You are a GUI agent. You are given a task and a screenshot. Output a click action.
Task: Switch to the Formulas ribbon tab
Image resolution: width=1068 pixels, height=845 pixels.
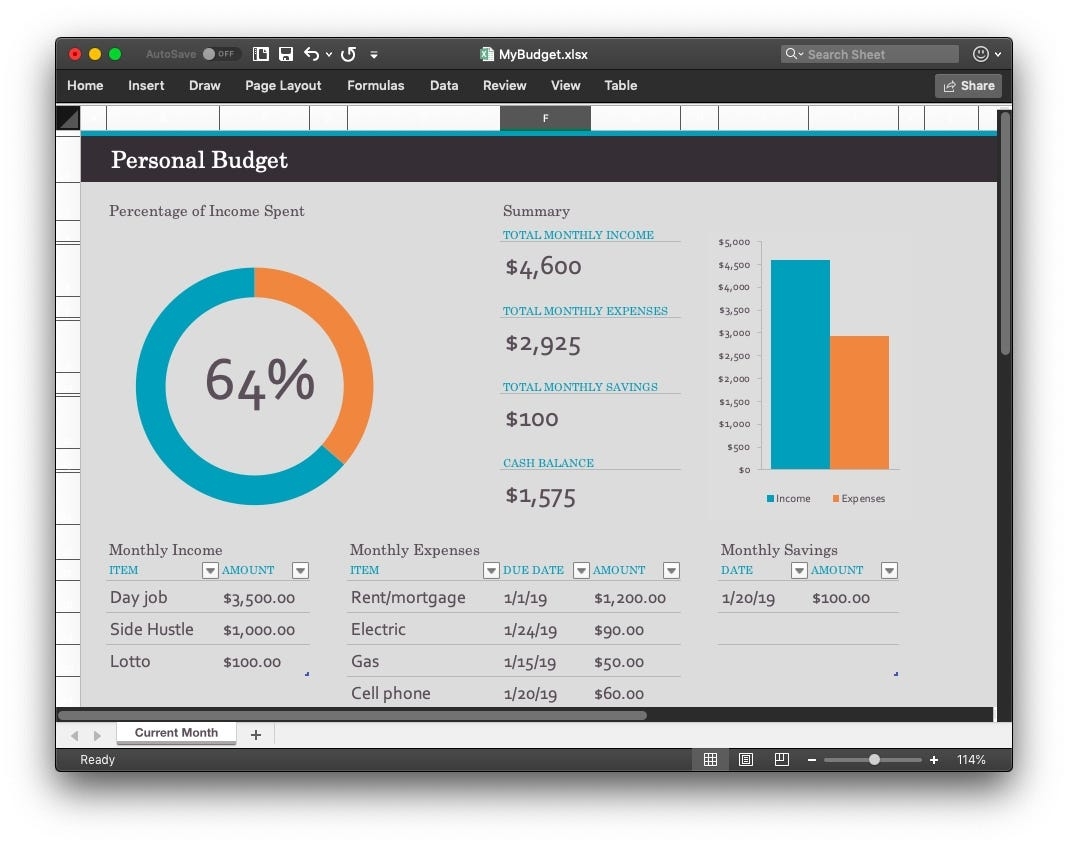(375, 86)
